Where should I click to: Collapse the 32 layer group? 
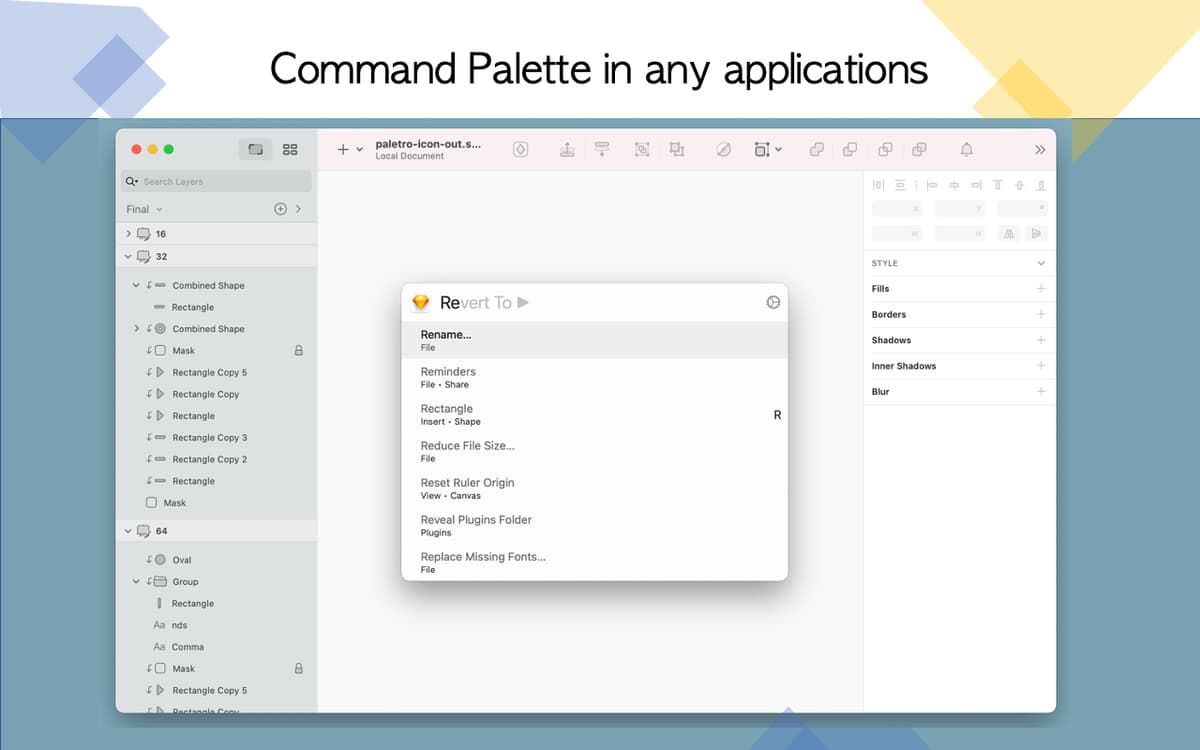tap(128, 256)
